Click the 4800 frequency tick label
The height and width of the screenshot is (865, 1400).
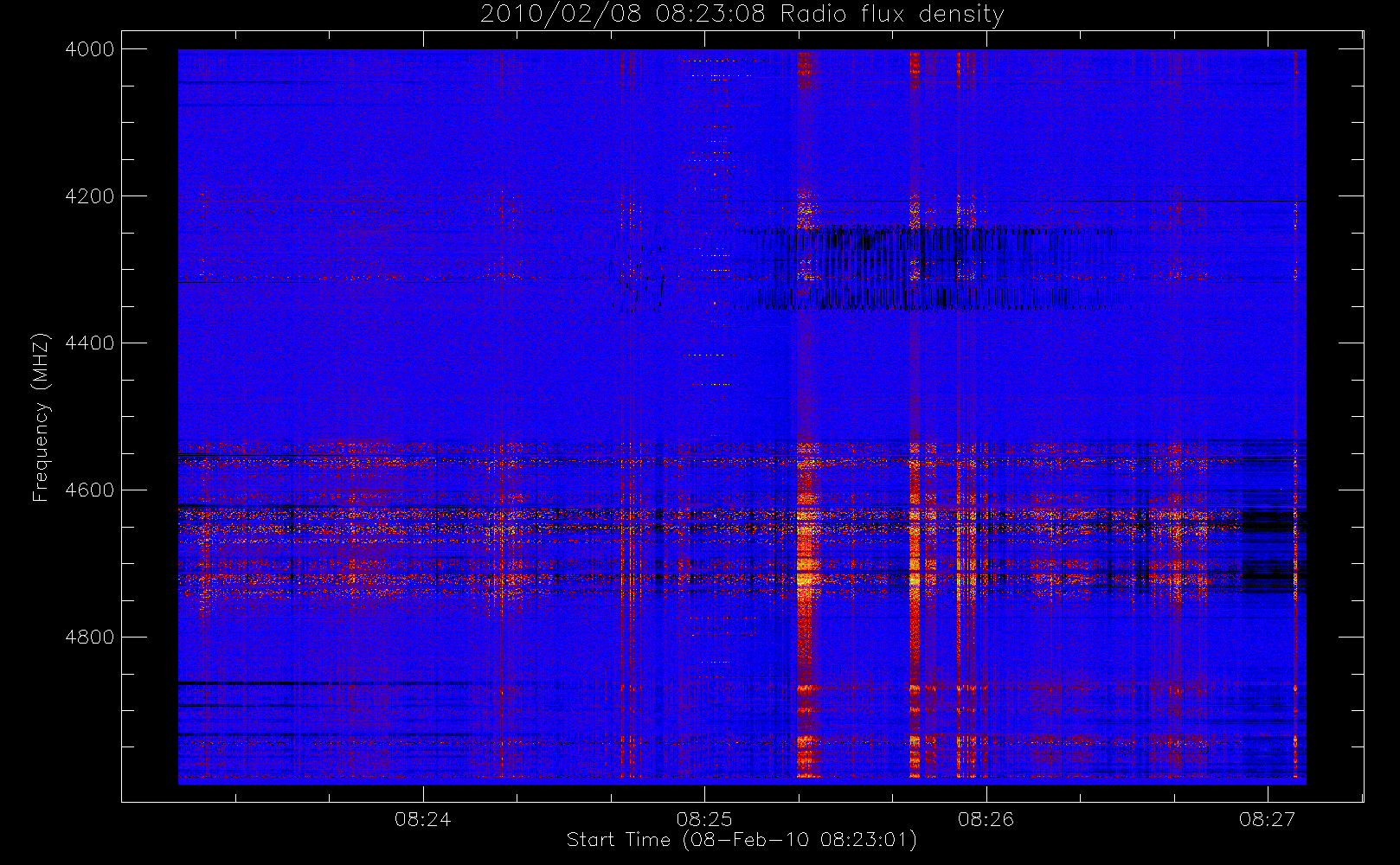point(90,638)
